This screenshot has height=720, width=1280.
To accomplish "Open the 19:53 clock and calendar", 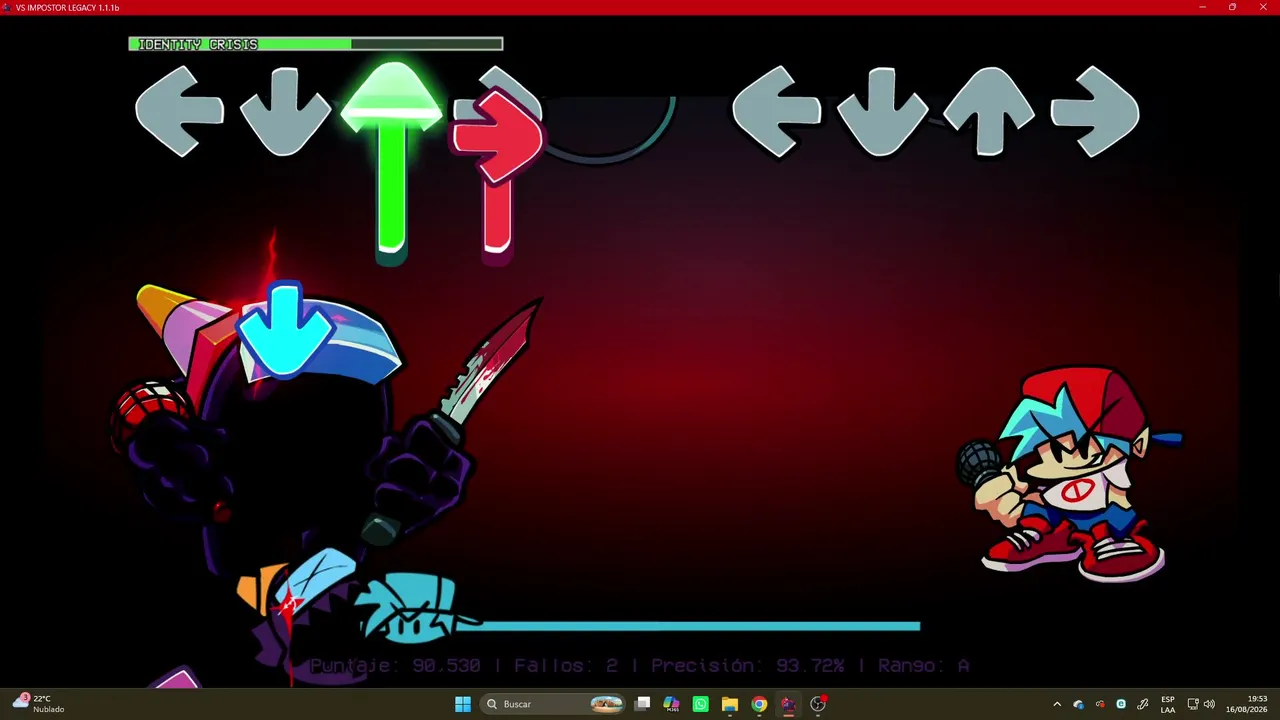I will pyautogui.click(x=1246, y=704).
